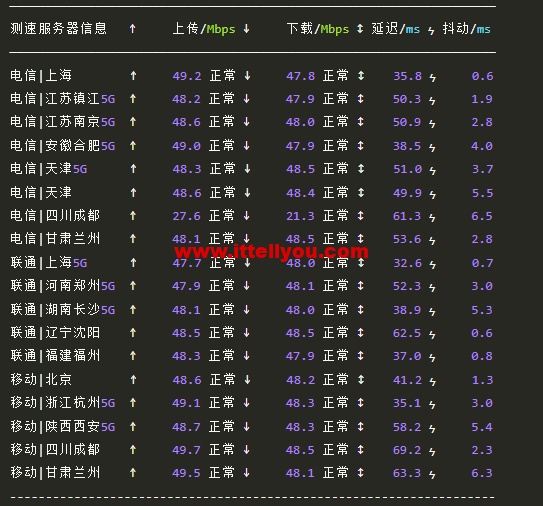The height and width of the screenshot is (506, 543).
Task: Select 电信|四川成都 server name
Action: [55, 216]
